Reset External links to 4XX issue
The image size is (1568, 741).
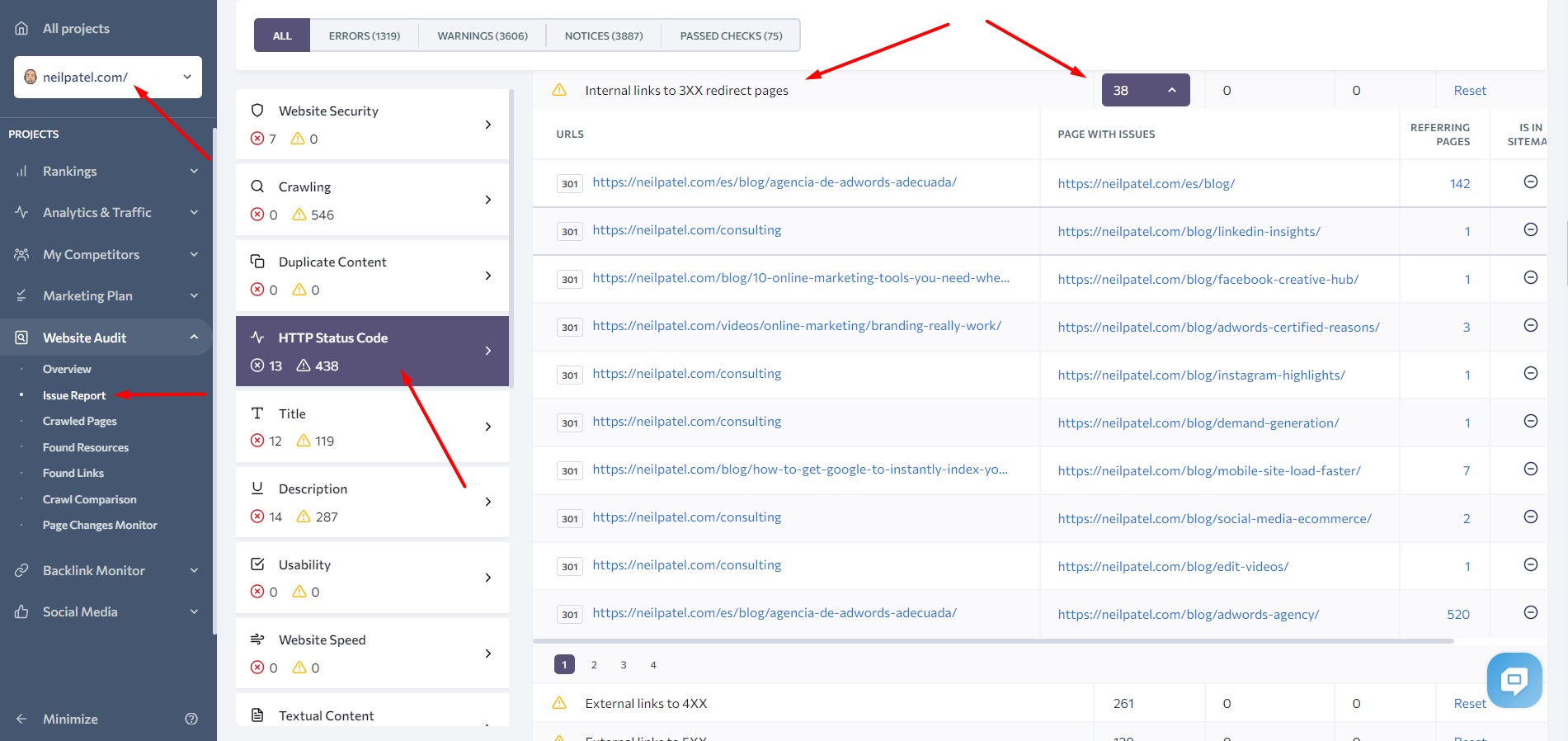click(1470, 703)
